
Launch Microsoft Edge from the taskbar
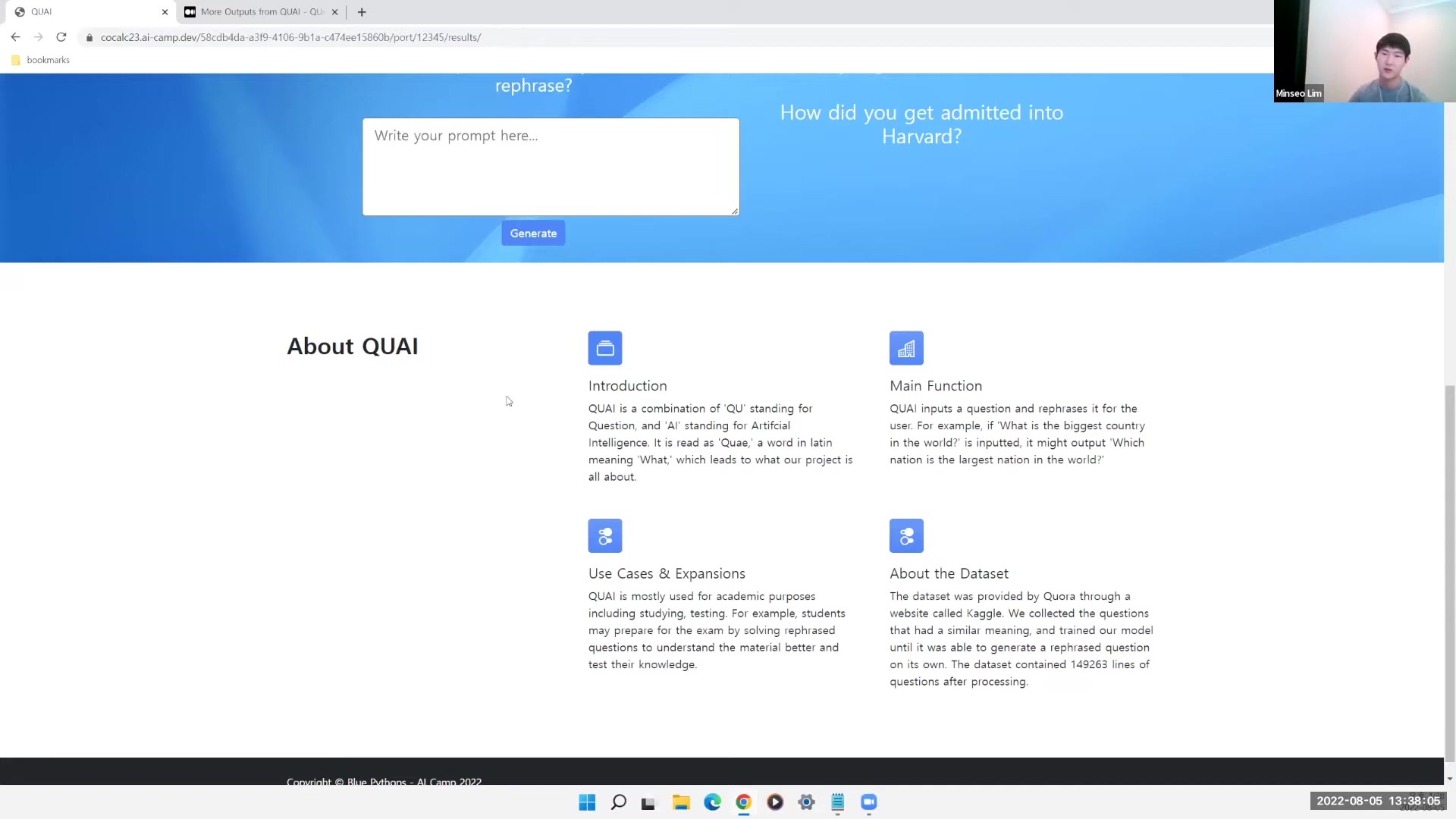click(712, 802)
